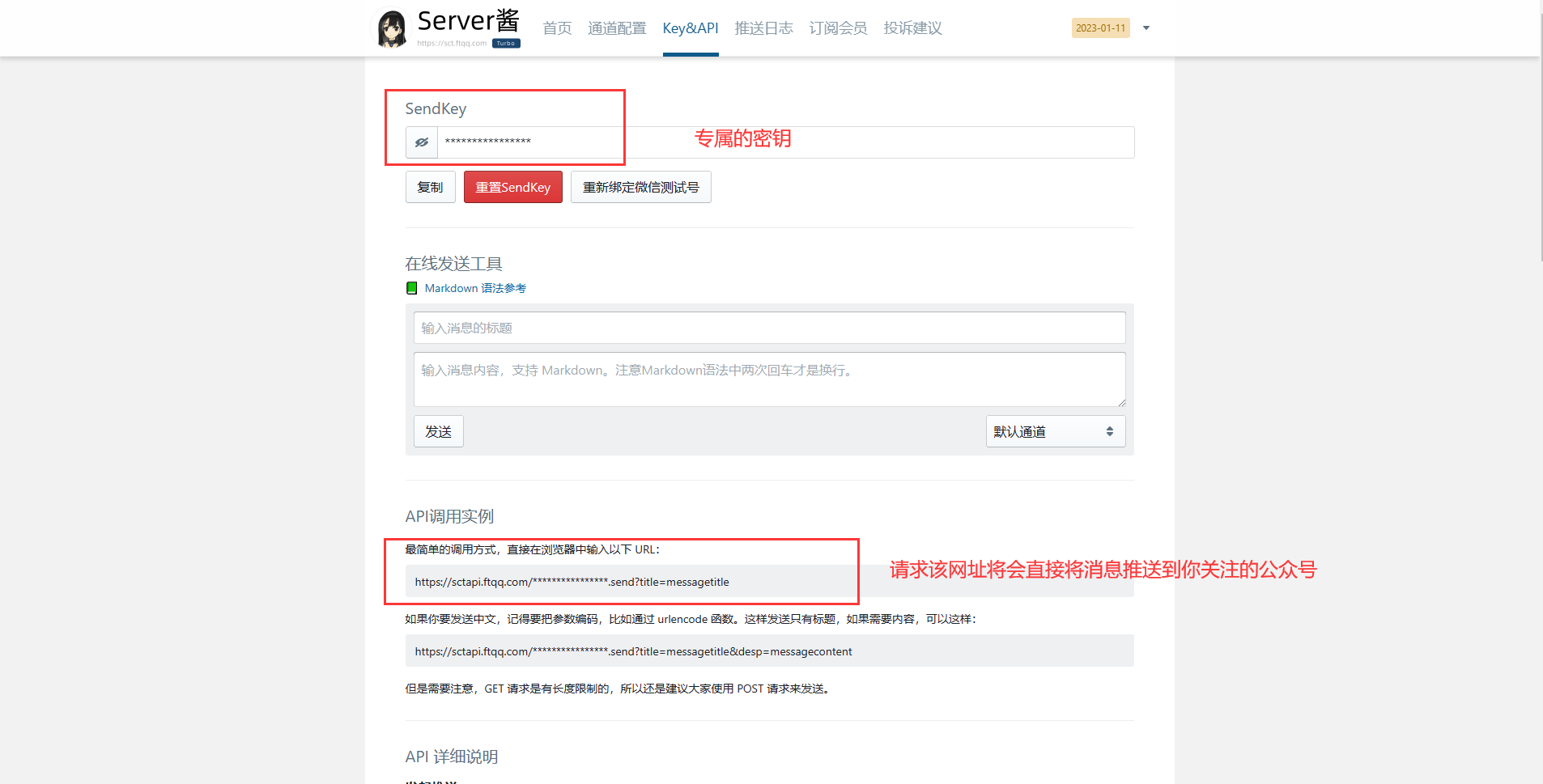Select the Key&API tab

pyautogui.click(x=691, y=28)
